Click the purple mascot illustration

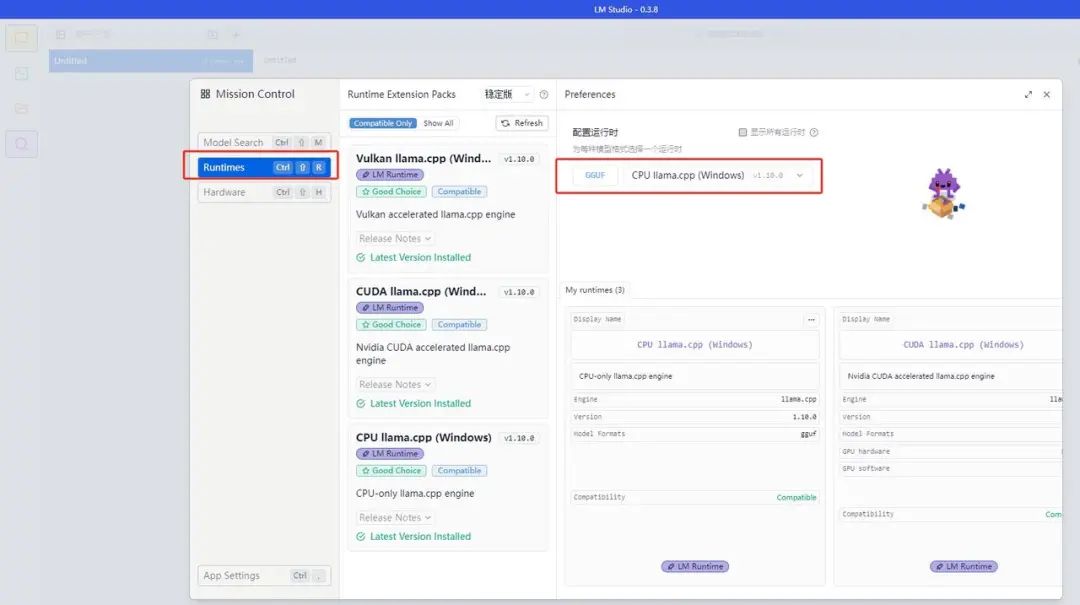[x=943, y=194]
